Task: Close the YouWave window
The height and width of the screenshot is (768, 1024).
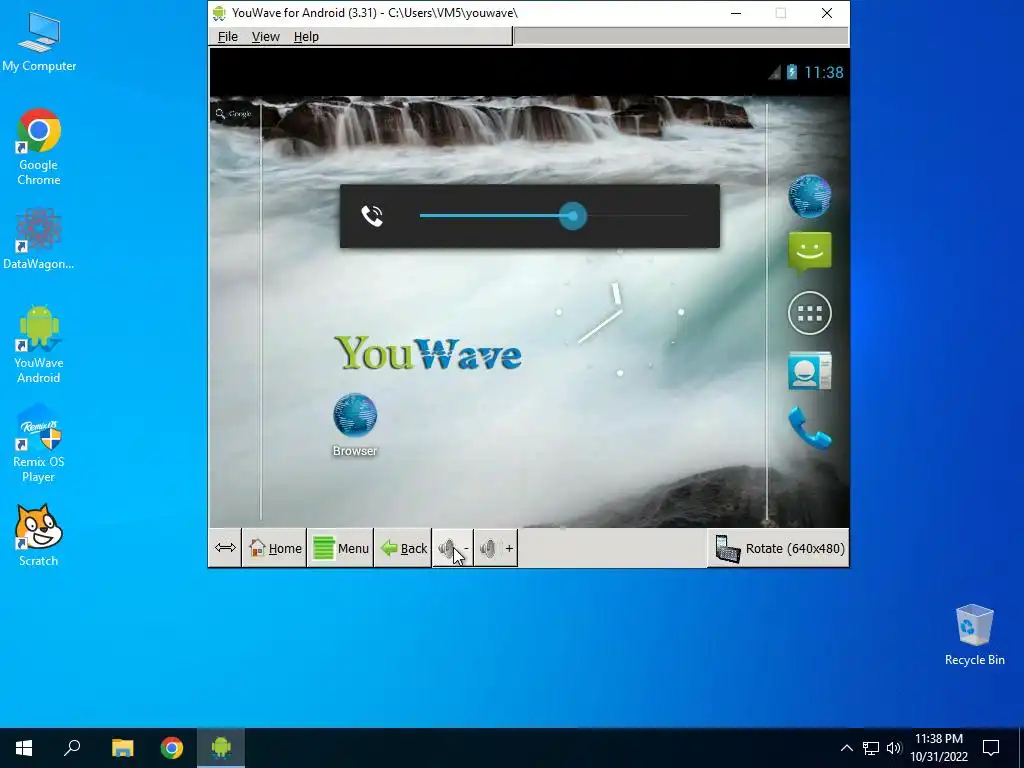Action: 827,13
